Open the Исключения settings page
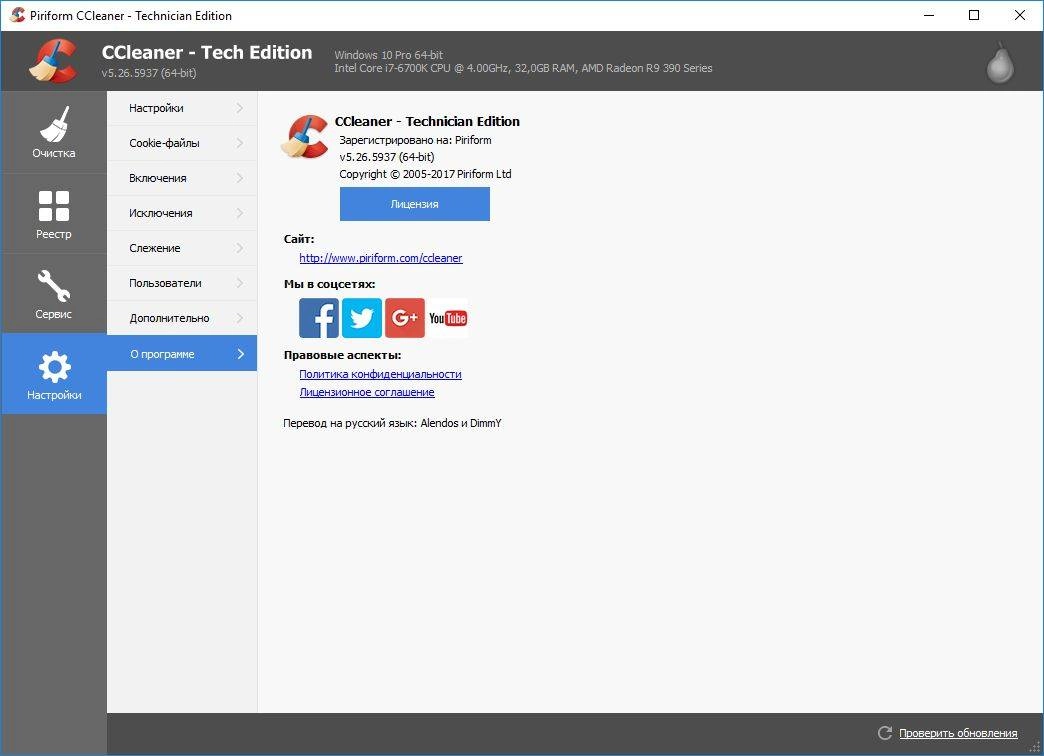 pos(182,213)
